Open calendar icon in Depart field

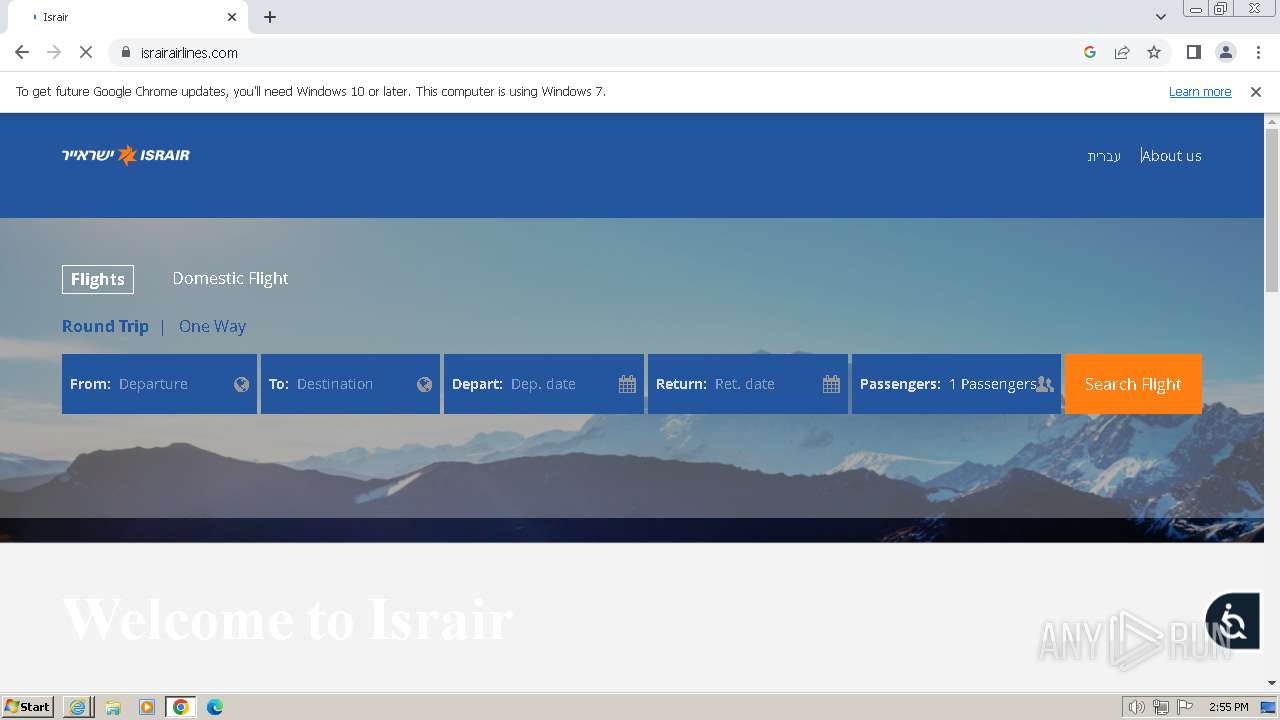pos(627,384)
